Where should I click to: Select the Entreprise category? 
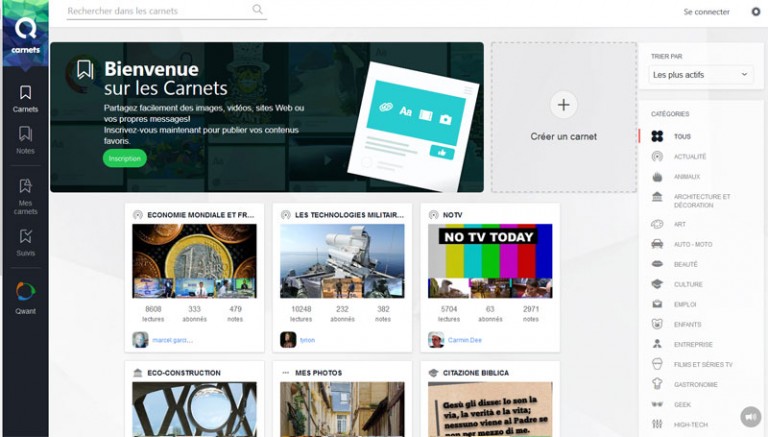(x=693, y=344)
